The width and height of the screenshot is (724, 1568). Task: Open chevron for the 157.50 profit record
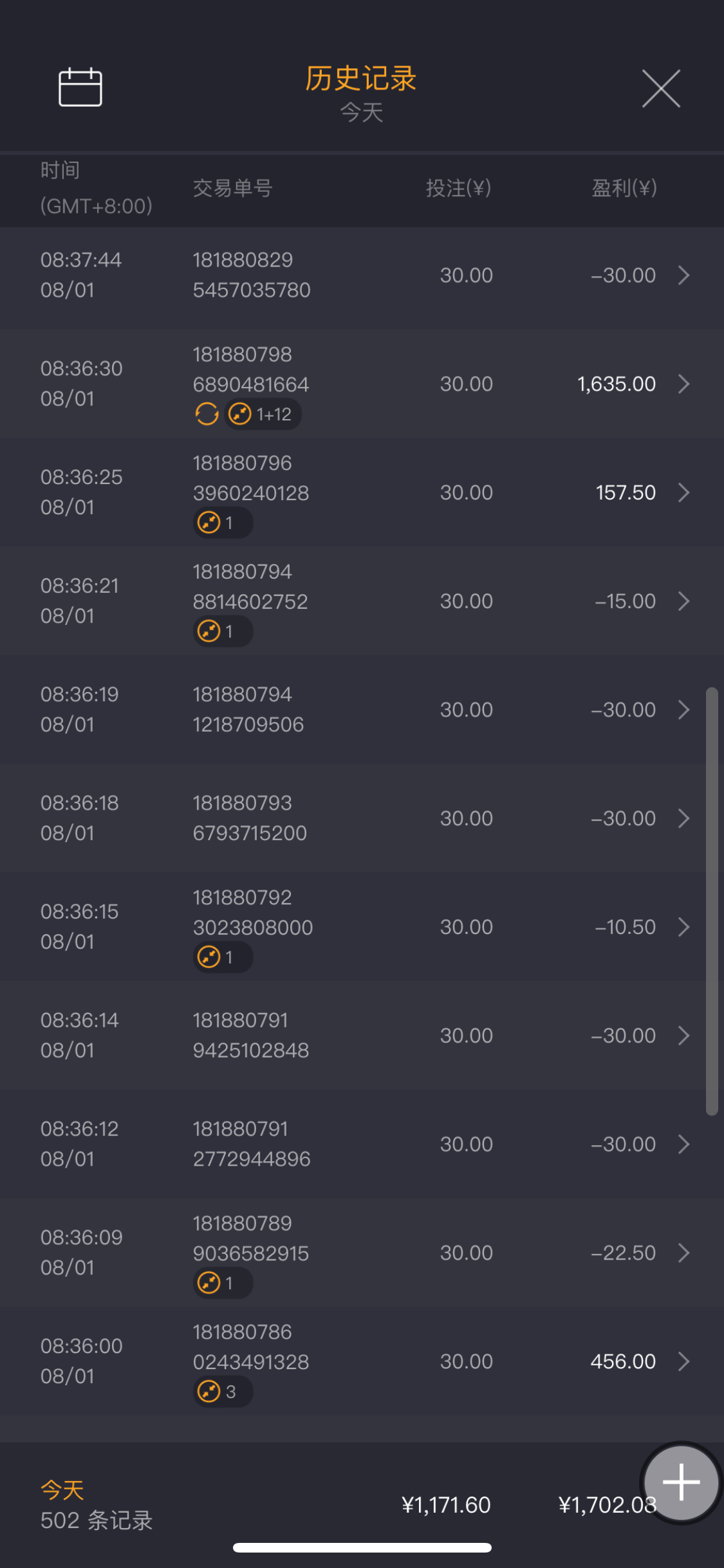click(x=684, y=492)
